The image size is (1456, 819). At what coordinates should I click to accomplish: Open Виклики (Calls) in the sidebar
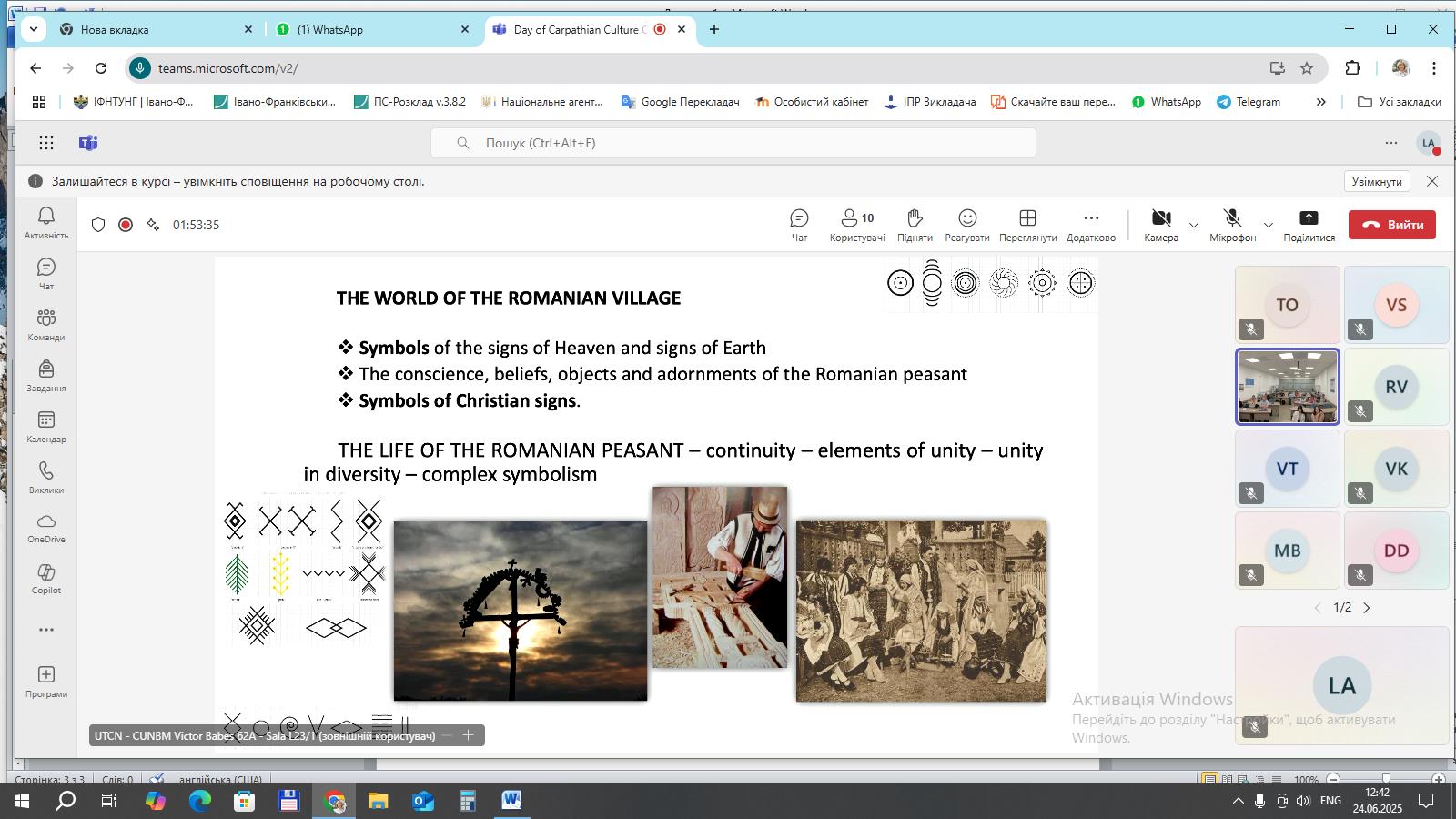tap(46, 478)
